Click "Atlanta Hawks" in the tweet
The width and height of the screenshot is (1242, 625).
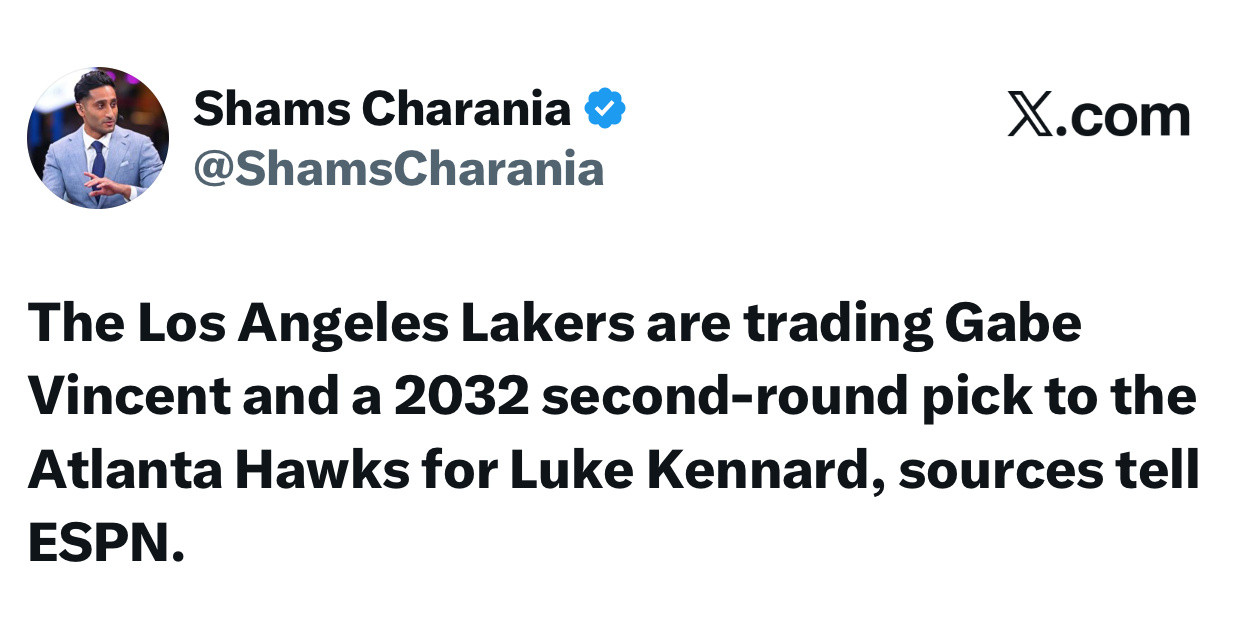point(218,470)
